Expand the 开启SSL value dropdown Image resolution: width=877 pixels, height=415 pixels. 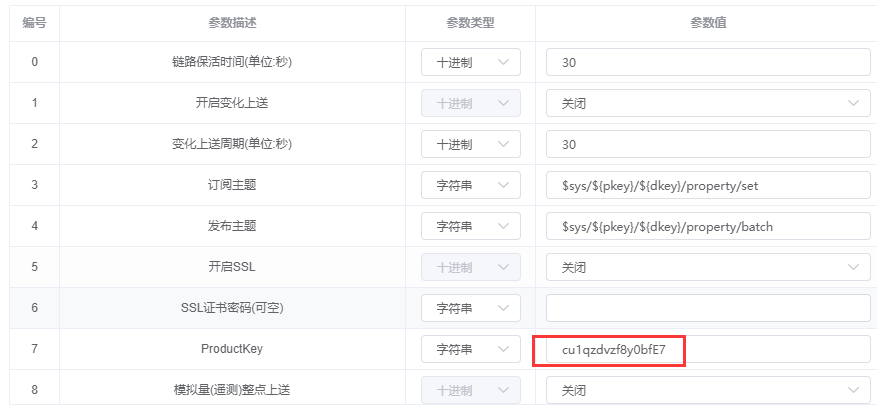point(708,268)
